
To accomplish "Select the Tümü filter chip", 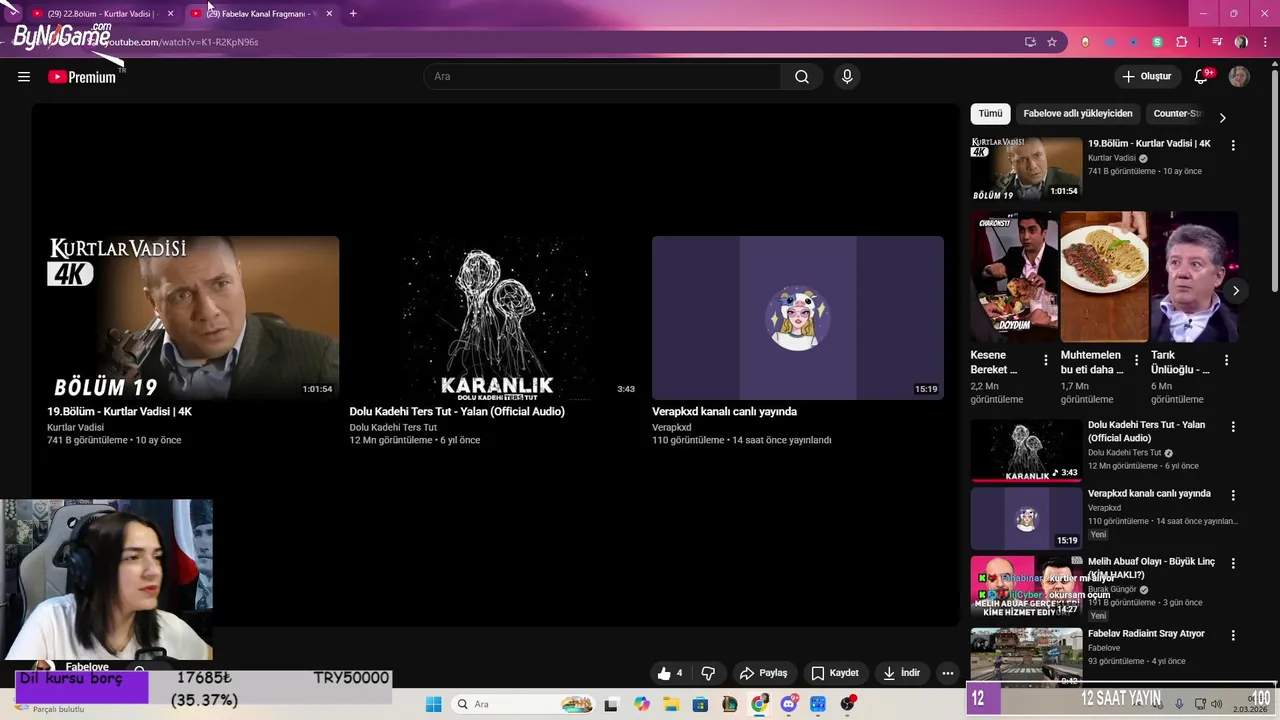I will point(990,113).
